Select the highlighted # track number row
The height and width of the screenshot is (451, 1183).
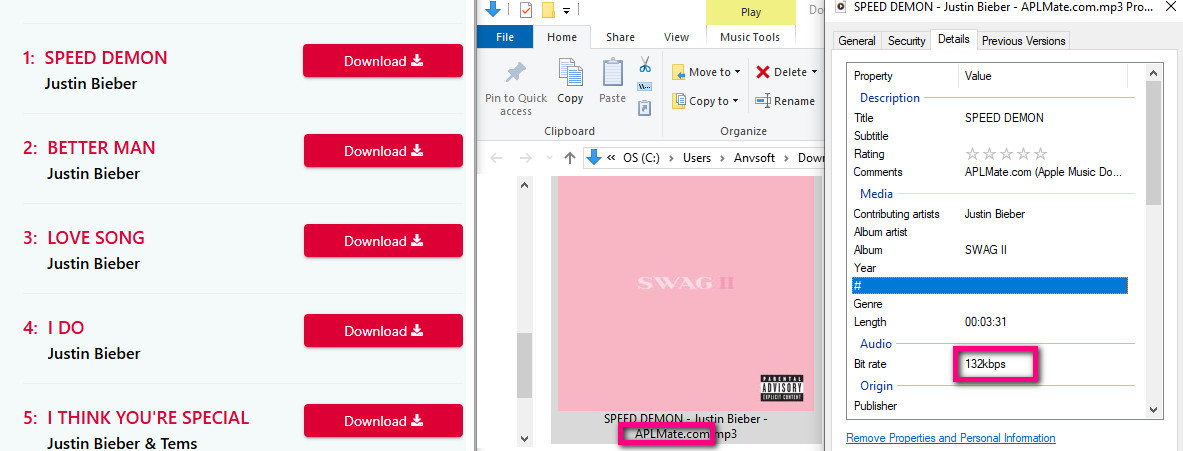[x=989, y=286]
